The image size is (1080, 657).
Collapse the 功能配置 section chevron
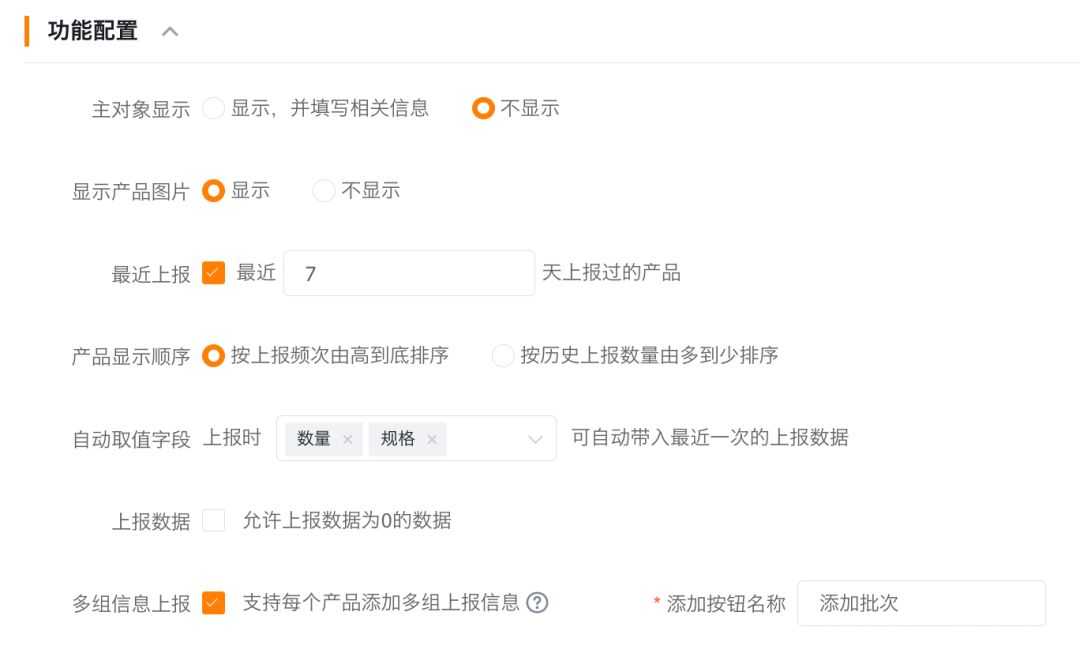[x=170, y=32]
